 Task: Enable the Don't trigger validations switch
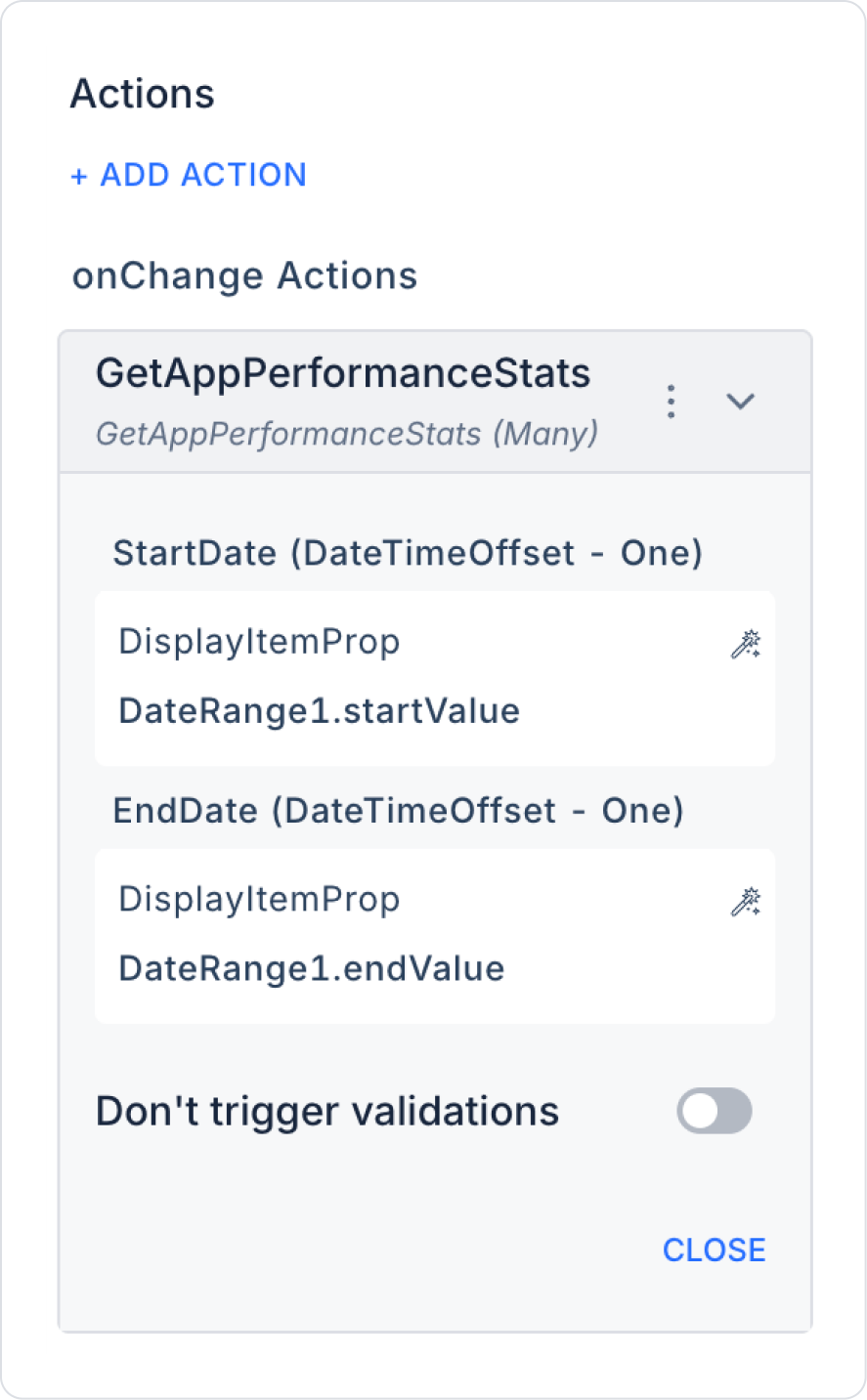(x=715, y=1112)
